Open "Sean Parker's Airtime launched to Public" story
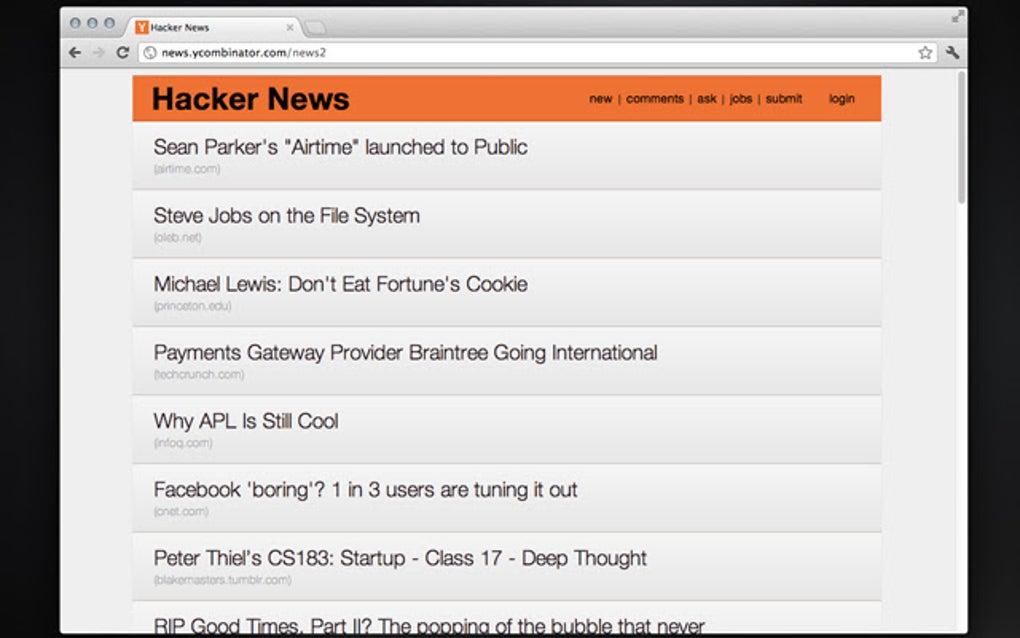This screenshot has height=638, width=1020. click(340, 147)
